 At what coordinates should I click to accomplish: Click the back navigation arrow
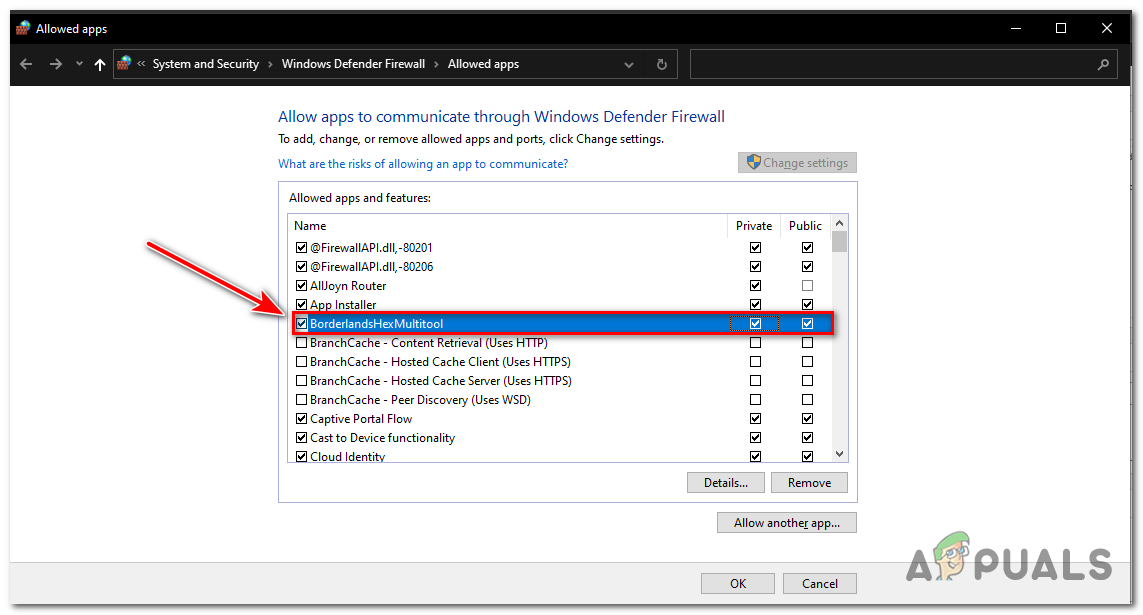pyautogui.click(x=25, y=63)
